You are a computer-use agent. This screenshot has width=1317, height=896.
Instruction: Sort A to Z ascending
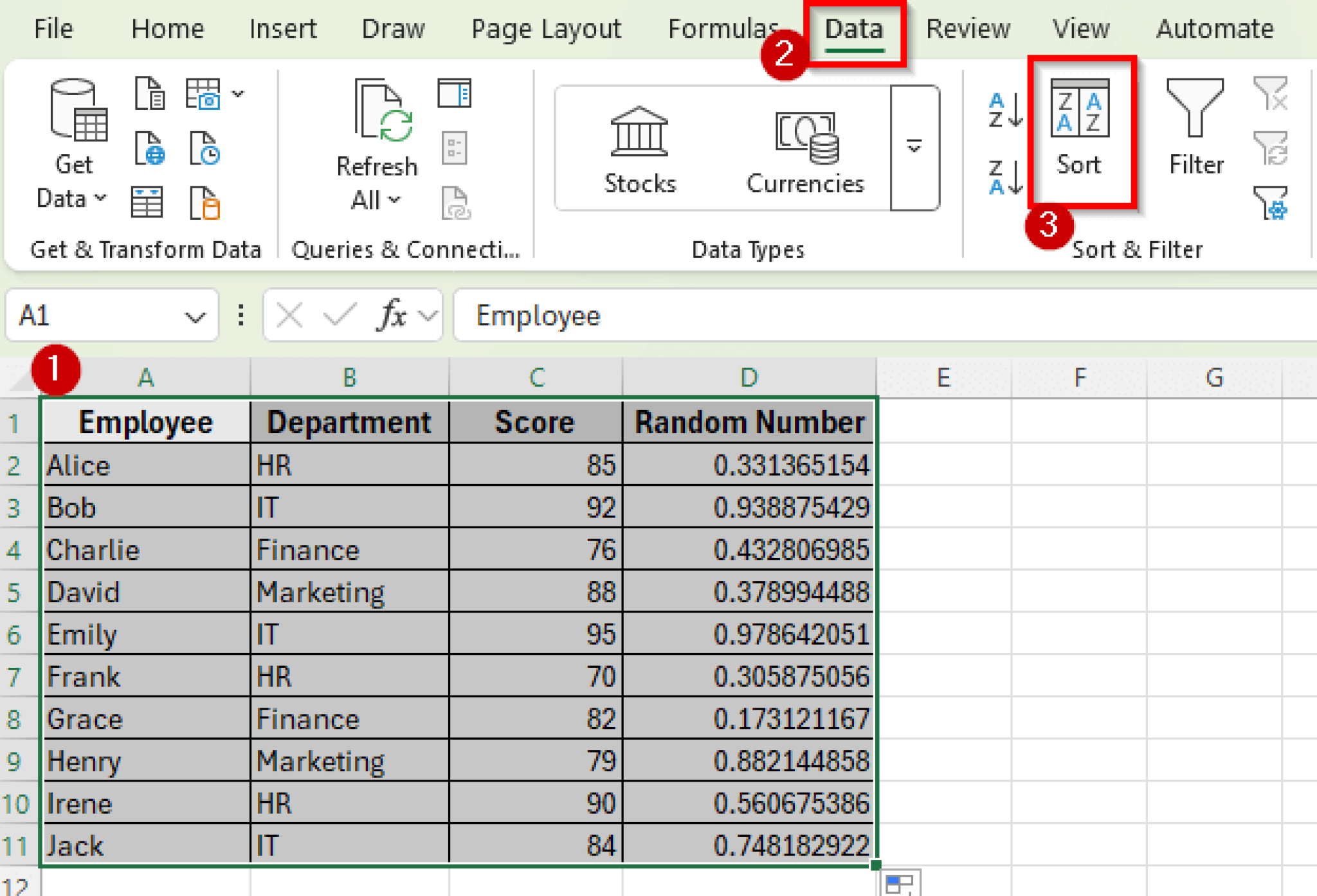tap(1005, 110)
